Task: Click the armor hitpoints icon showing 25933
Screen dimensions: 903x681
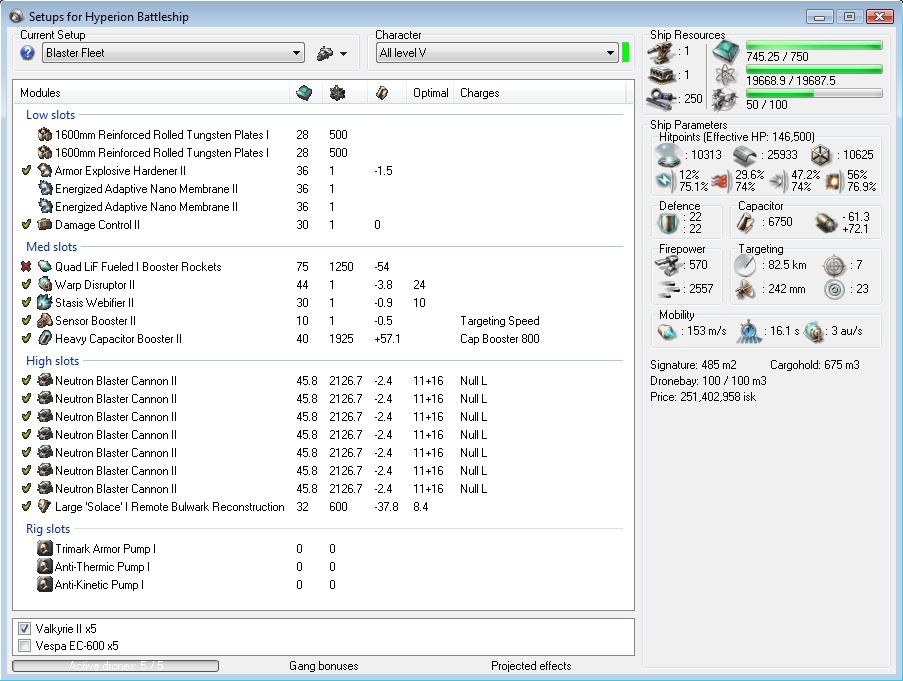Action: 744,155
